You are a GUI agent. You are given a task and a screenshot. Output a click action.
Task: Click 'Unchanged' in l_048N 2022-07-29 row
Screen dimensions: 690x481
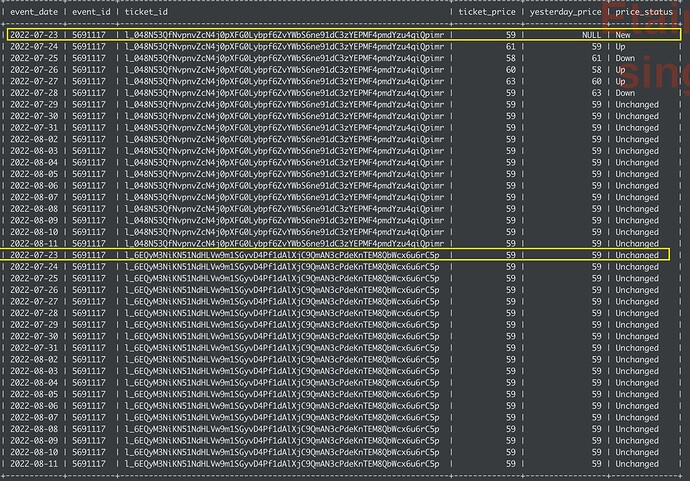click(x=637, y=104)
